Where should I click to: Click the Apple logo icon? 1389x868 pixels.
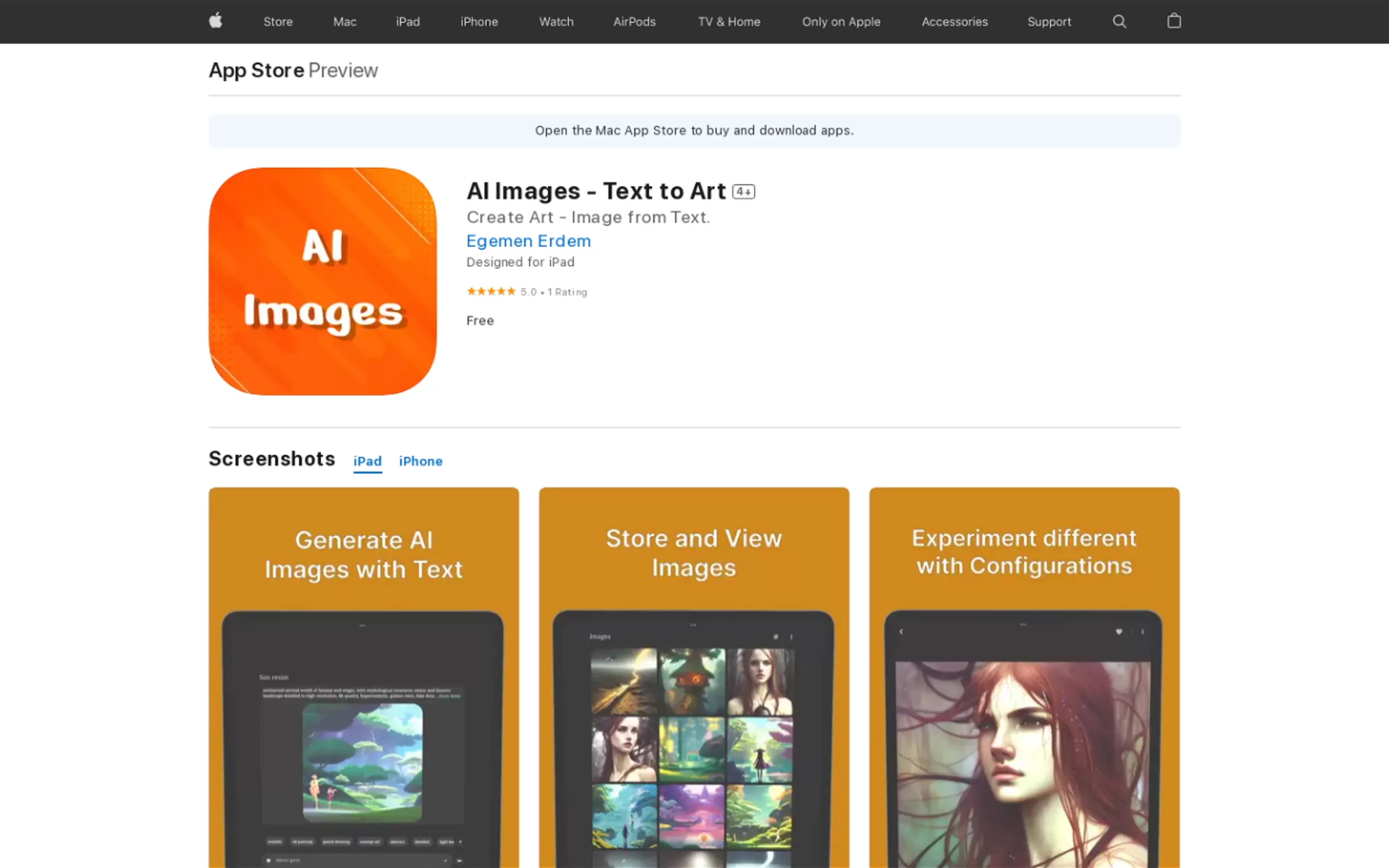215,21
